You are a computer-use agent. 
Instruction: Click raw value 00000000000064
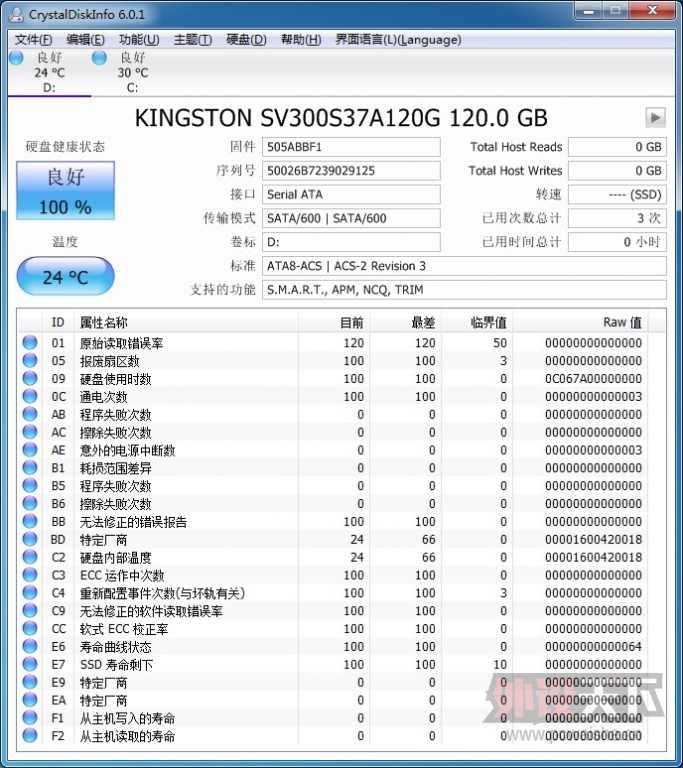[x=593, y=647]
